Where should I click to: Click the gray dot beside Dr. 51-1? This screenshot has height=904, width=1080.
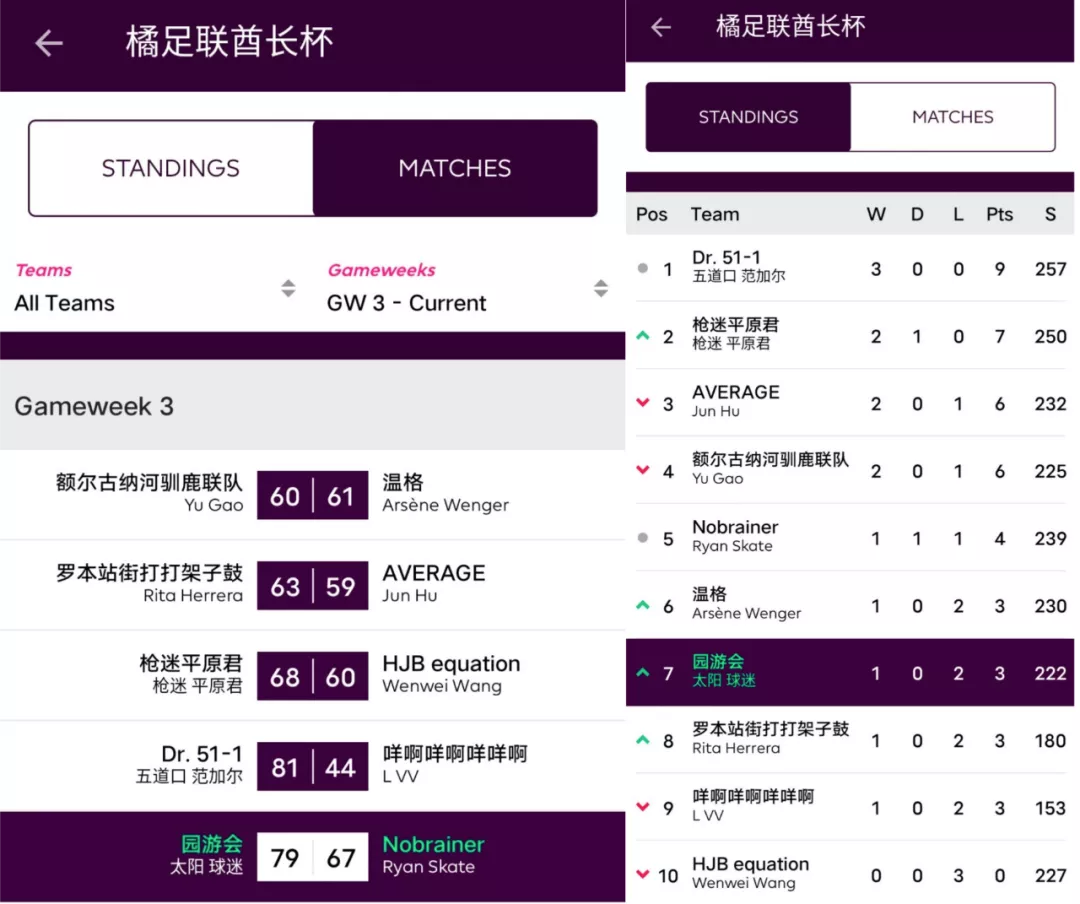(x=643, y=269)
